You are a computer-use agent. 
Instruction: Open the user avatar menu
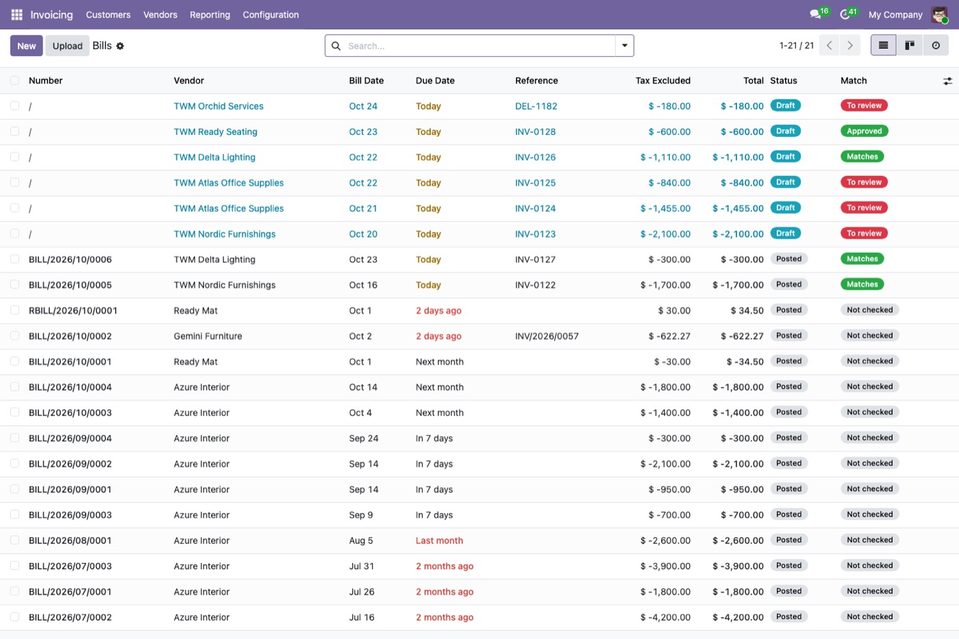click(x=939, y=15)
